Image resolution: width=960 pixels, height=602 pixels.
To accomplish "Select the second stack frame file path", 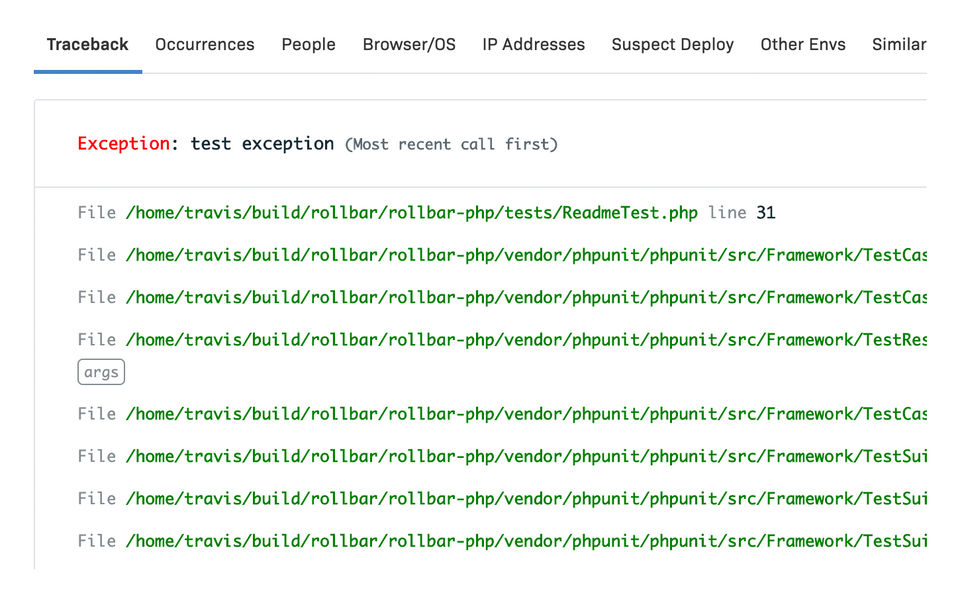I will pyautogui.click(x=526, y=255).
